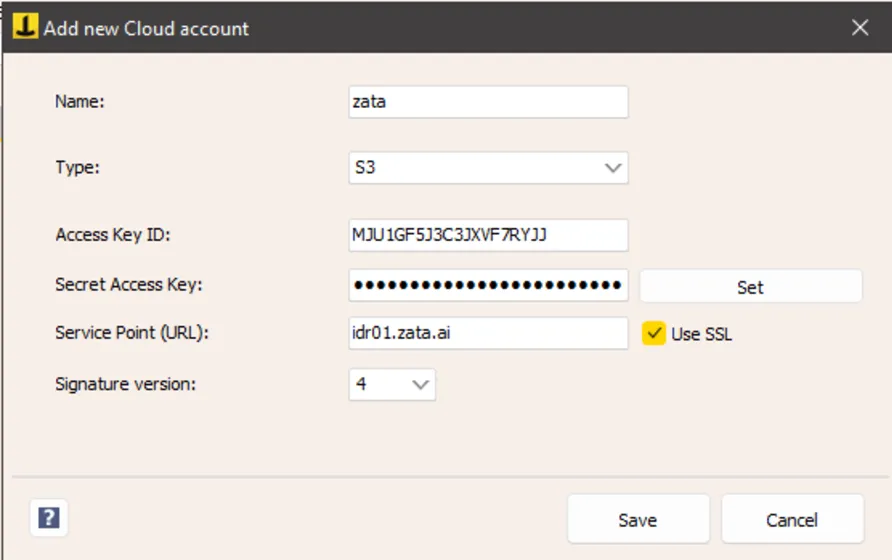Image resolution: width=892 pixels, height=560 pixels.
Task: Click the Secret Access Key: label
Action: (x=129, y=285)
